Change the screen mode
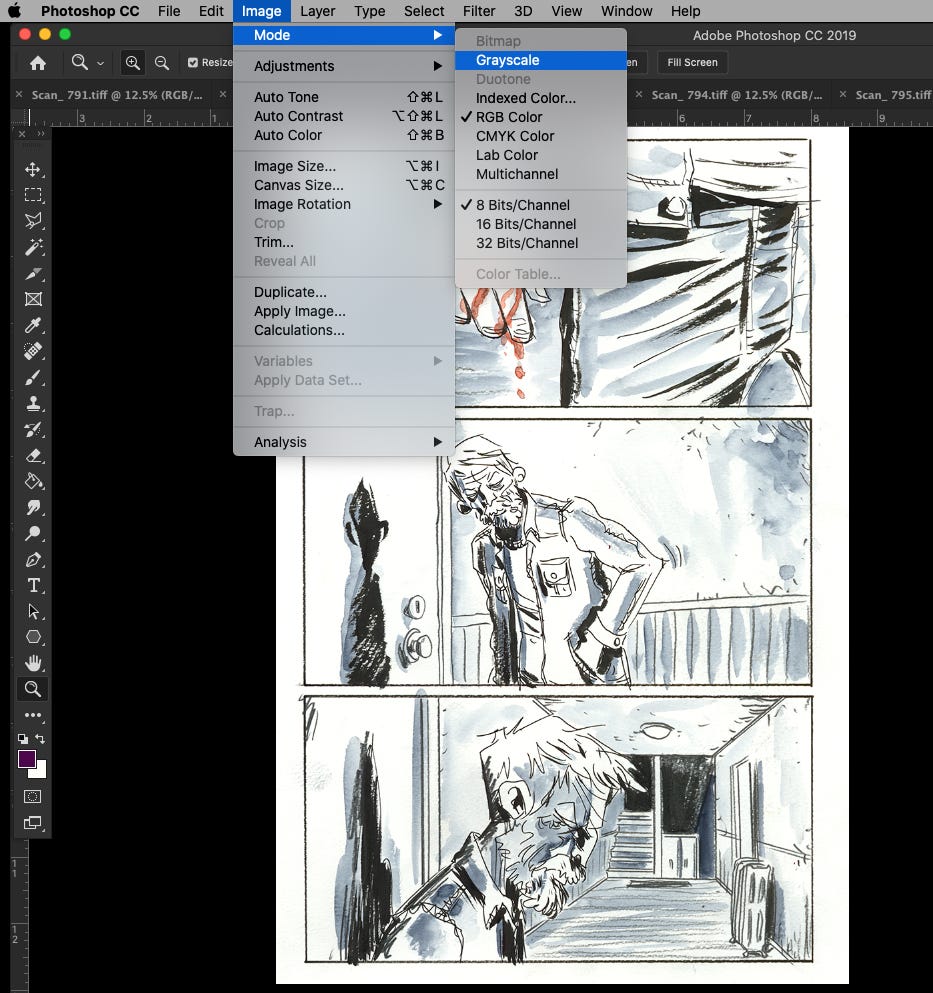This screenshot has width=933, height=993. click(x=32, y=823)
